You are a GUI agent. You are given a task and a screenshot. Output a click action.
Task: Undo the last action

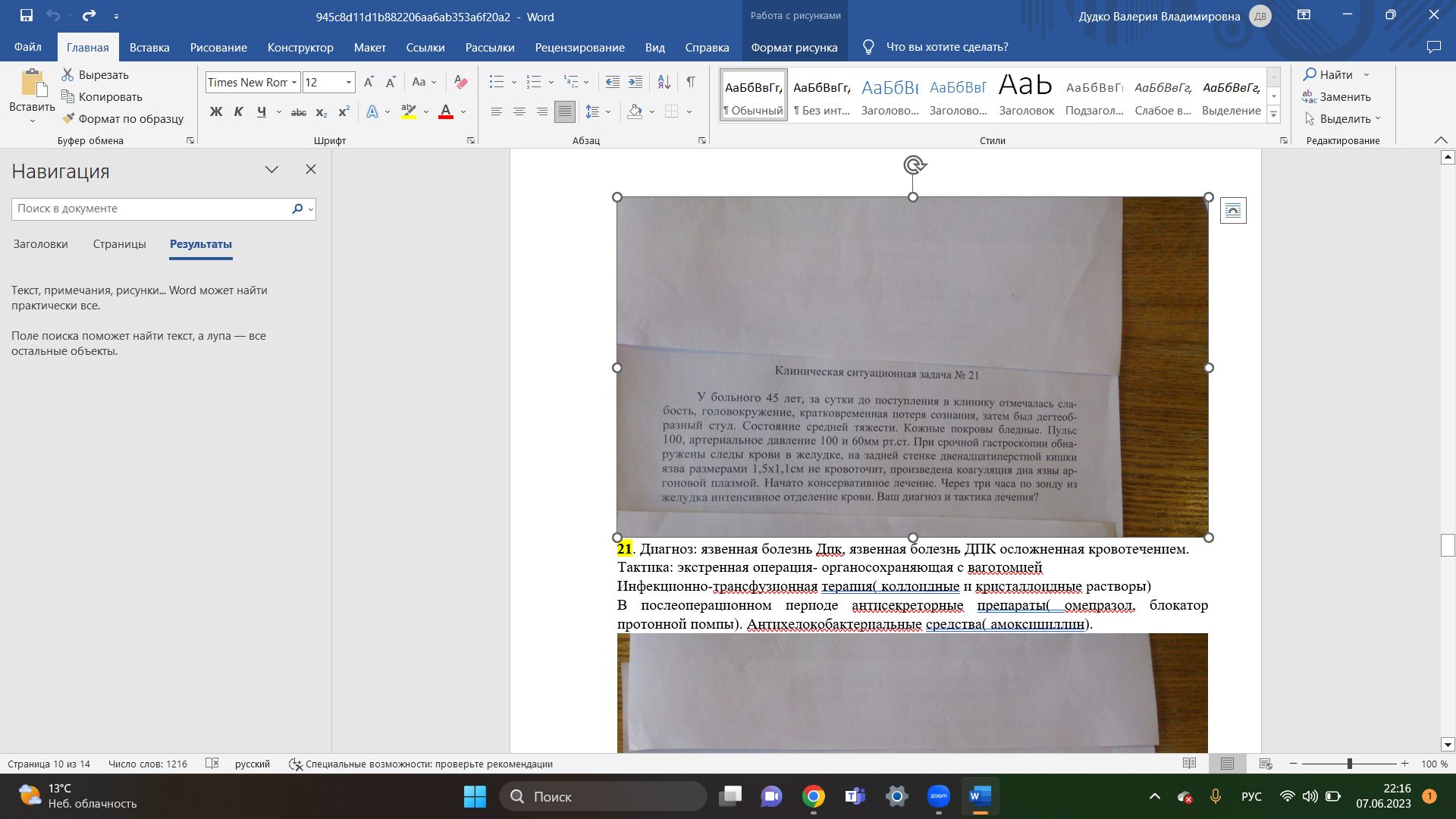(x=53, y=15)
